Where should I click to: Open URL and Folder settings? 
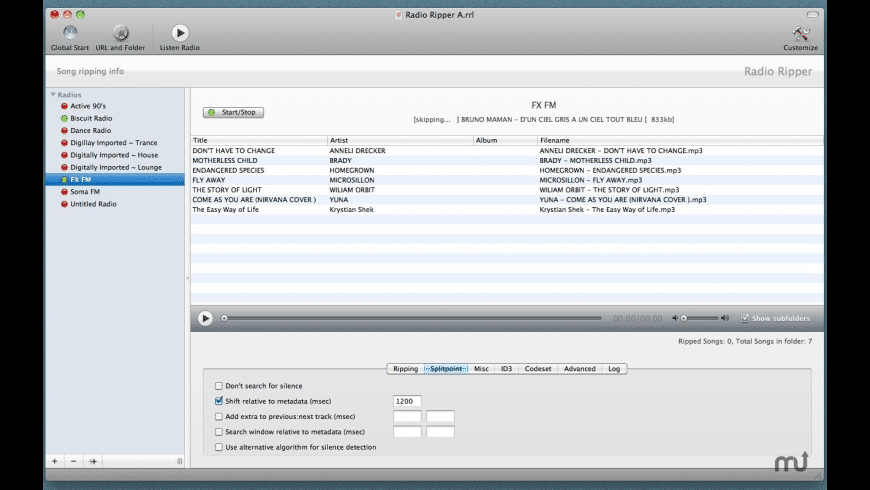point(121,33)
